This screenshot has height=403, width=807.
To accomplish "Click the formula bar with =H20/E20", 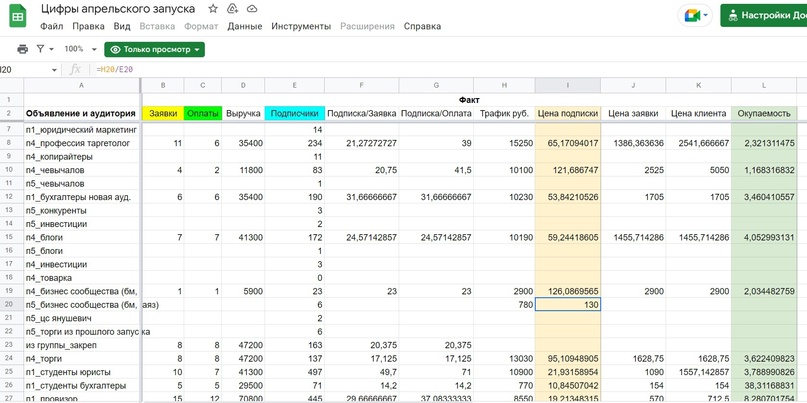I will click(x=400, y=70).
